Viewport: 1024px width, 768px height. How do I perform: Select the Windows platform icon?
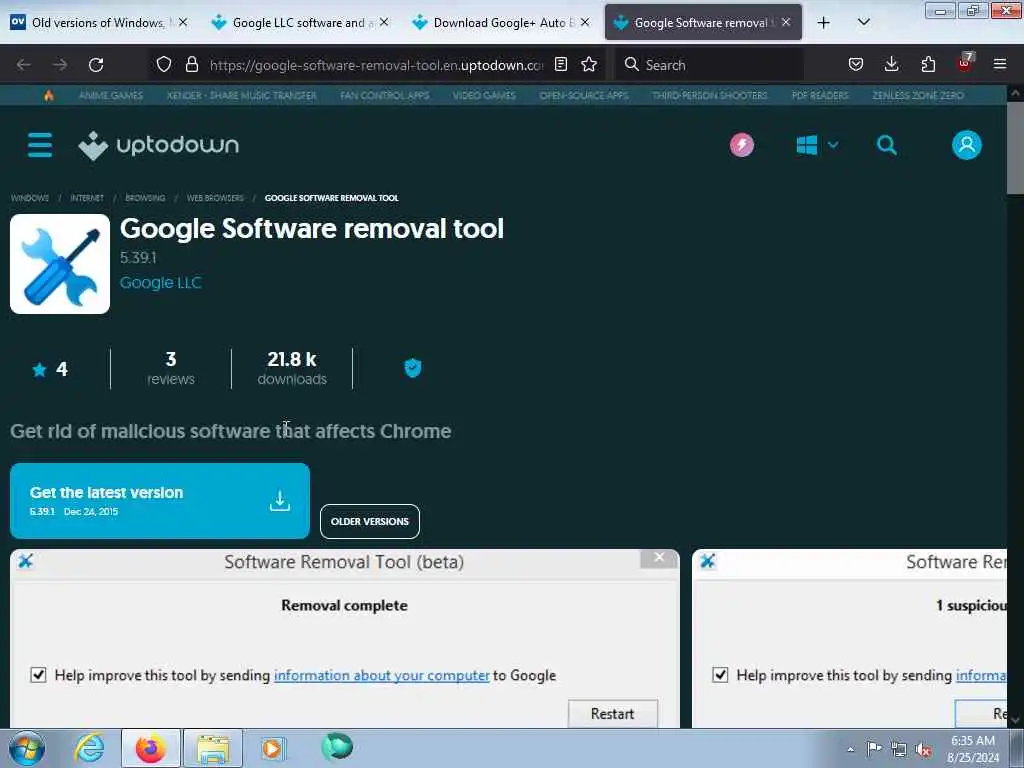click(x=807, y=145)
